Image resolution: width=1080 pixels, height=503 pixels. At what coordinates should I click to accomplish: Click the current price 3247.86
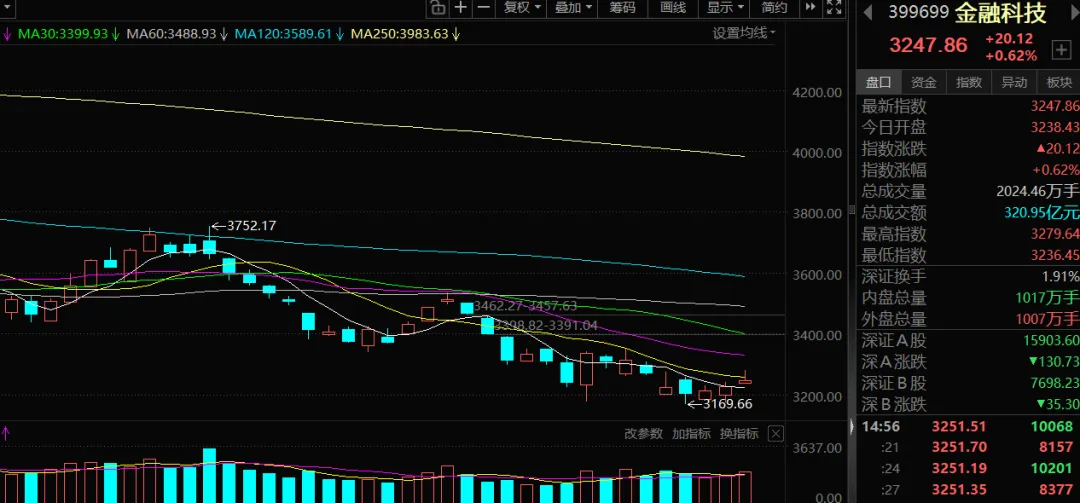coord(928,45)
